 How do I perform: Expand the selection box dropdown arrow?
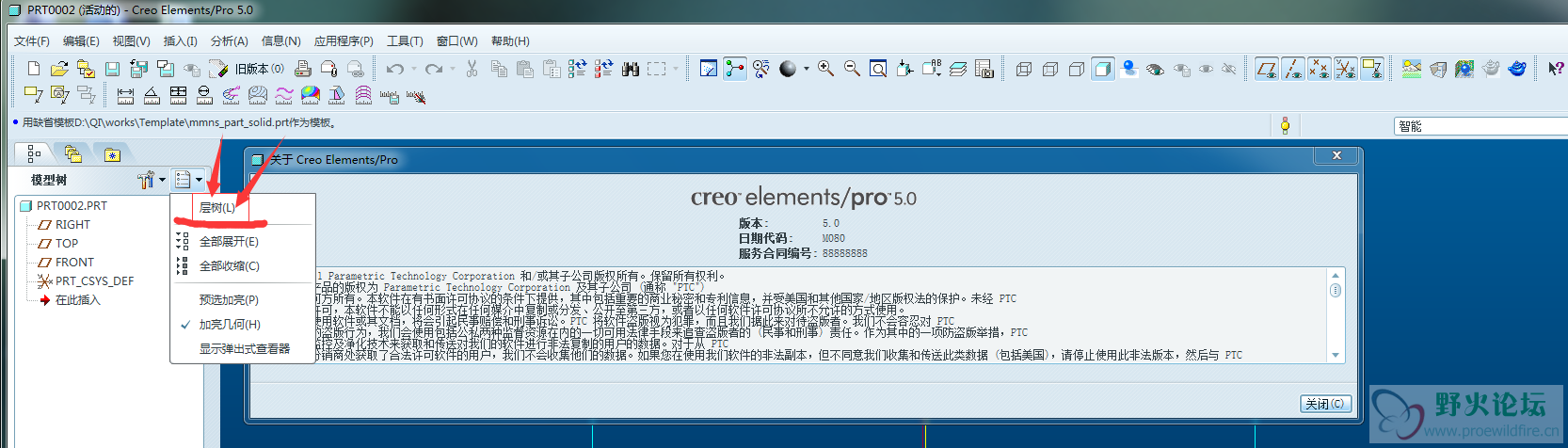point(676,69)
